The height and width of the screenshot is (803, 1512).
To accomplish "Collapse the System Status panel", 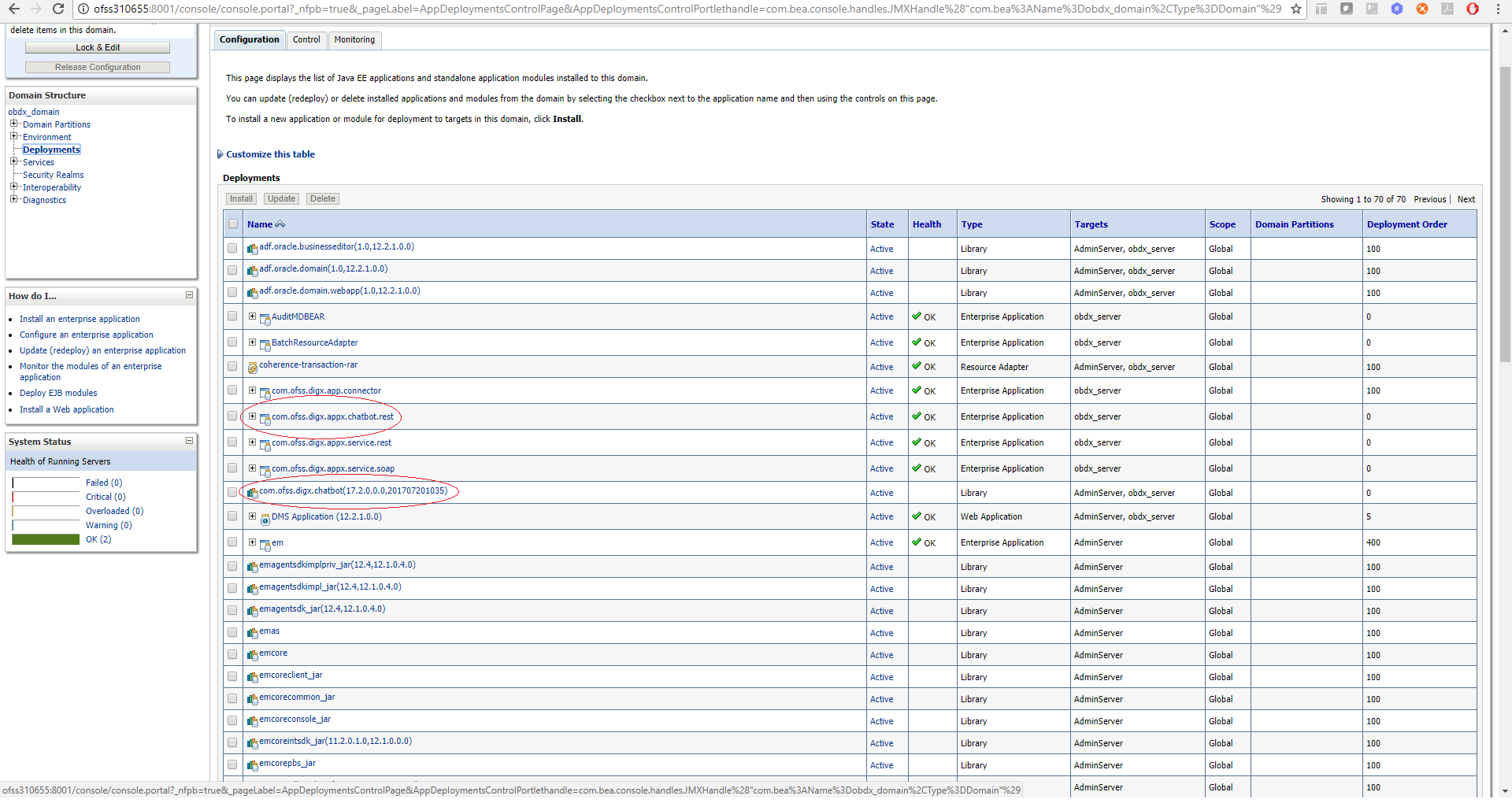I will pyautogui.click(x=189, y=441).
